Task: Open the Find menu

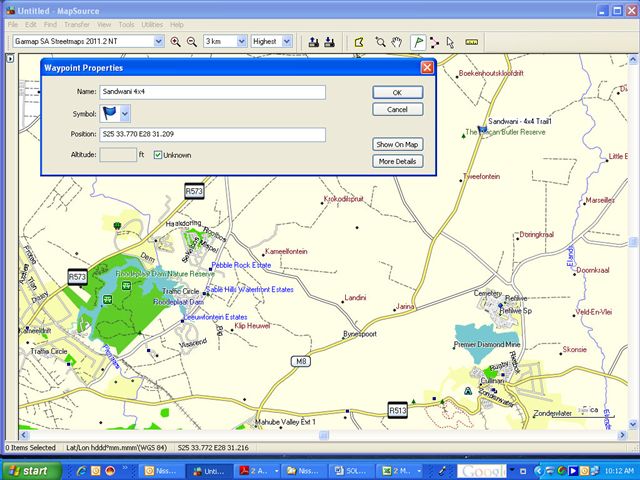Action: tap(51, 24)
